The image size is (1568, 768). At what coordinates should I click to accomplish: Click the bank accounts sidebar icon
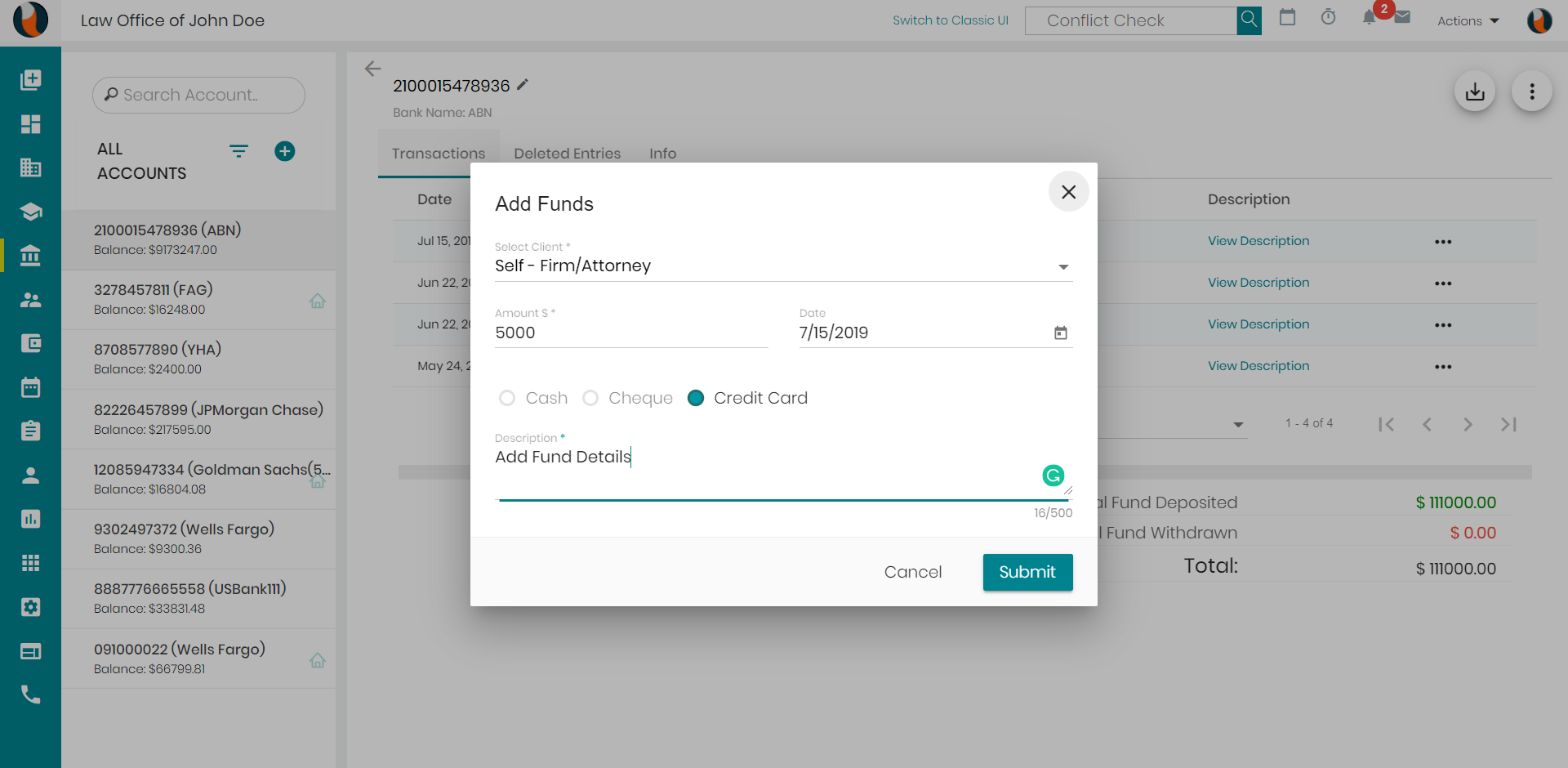click(x=30, y=256)
